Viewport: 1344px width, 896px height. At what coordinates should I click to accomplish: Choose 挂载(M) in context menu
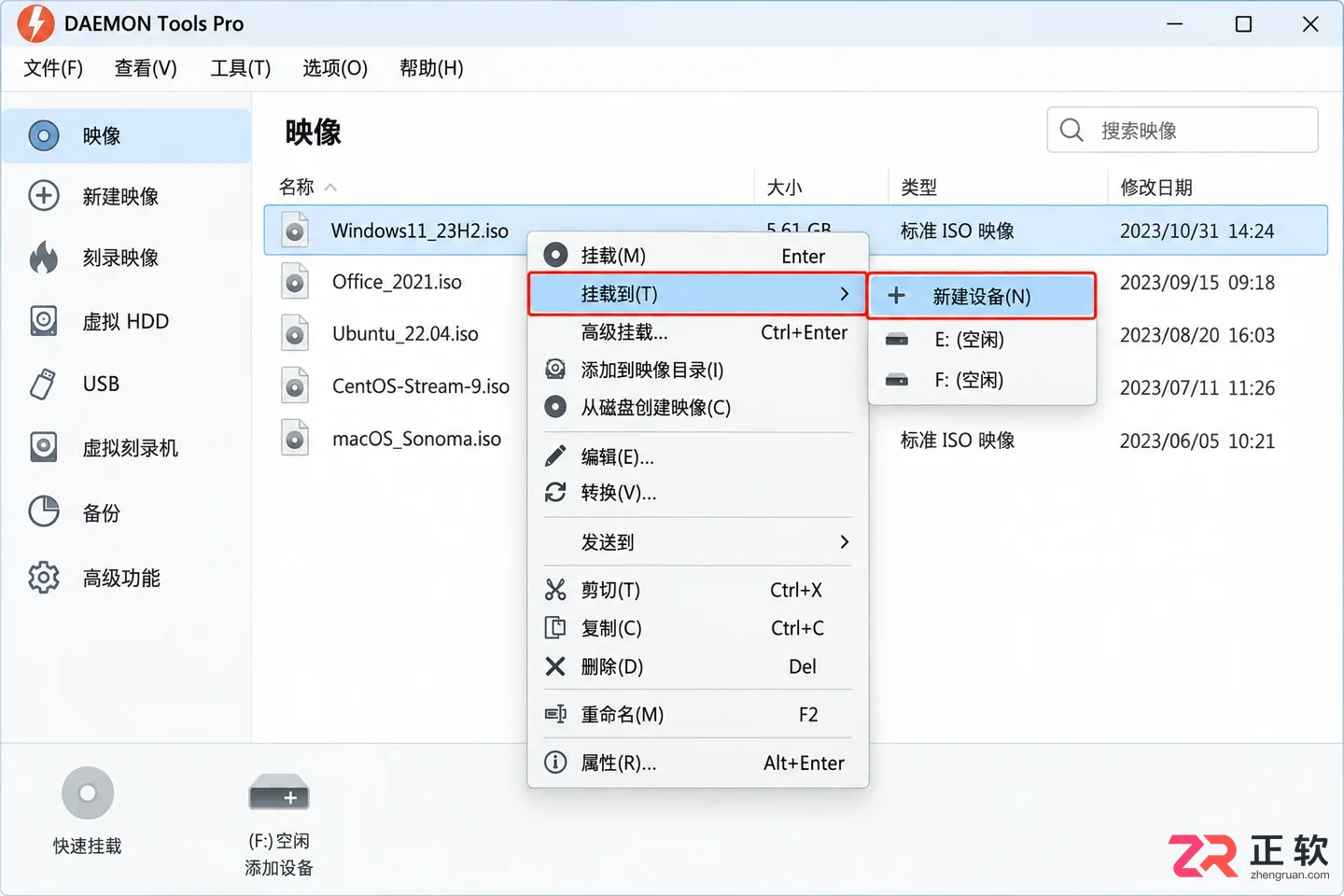(698, 256)
